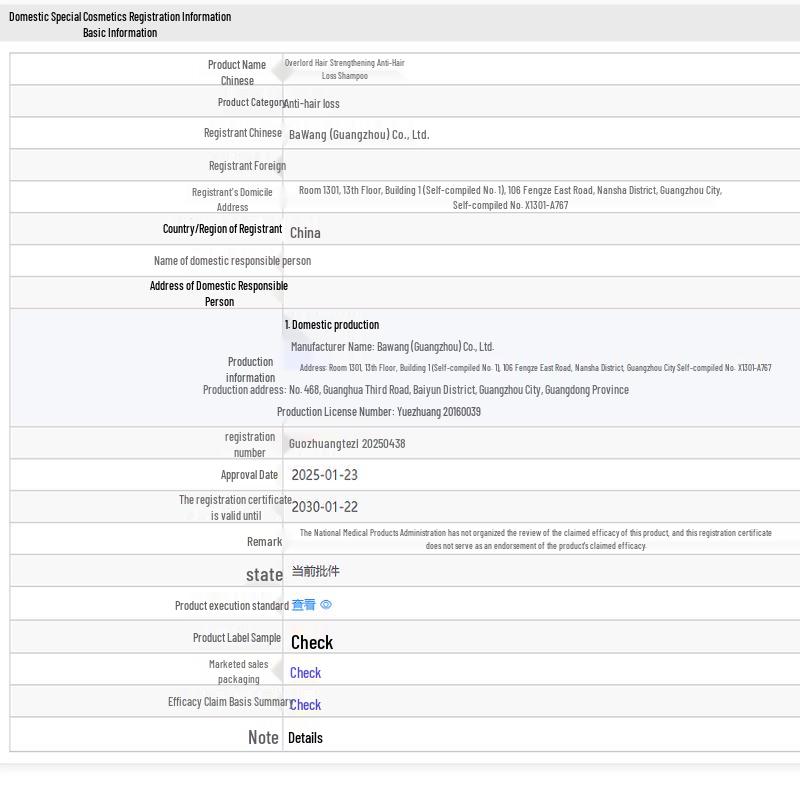Viewport: 800px width, 800px height.
Task: Select the registration number Guozhuangtezi 20250438
Action: click(x=346, y=444)
